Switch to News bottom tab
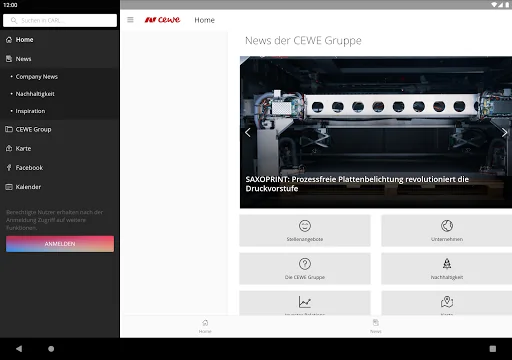 pos(376,326)
